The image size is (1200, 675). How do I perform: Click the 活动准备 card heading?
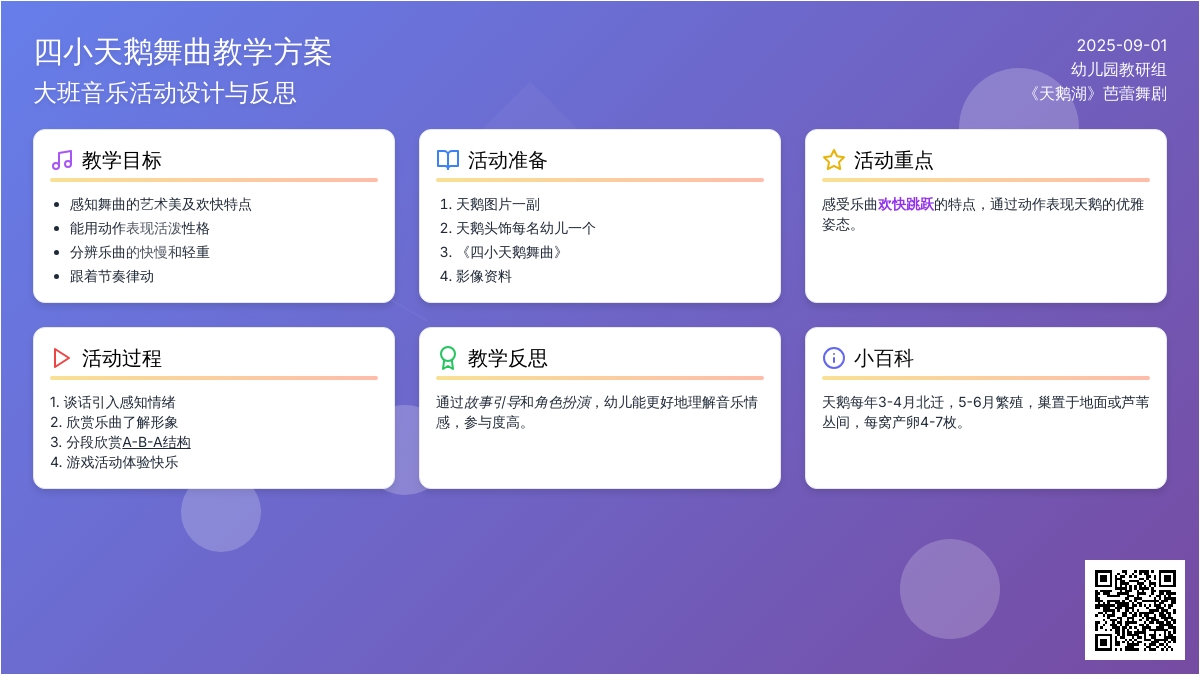[x=508, y=160]
